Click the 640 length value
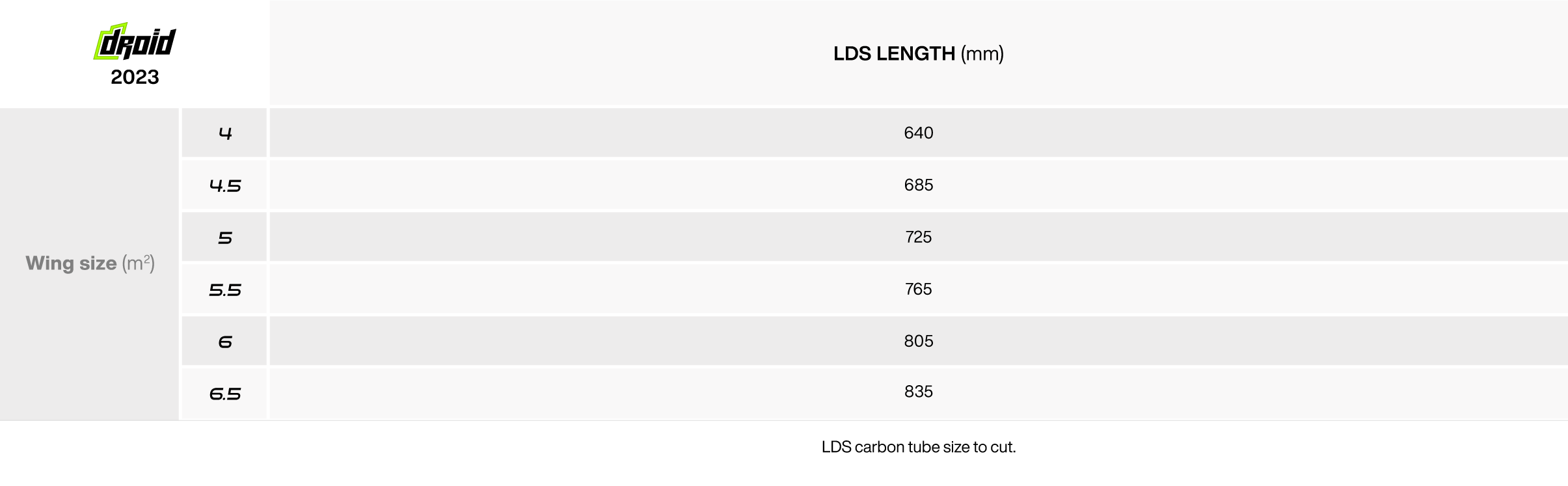This screenshot has height=486, width=1568. 918,133
